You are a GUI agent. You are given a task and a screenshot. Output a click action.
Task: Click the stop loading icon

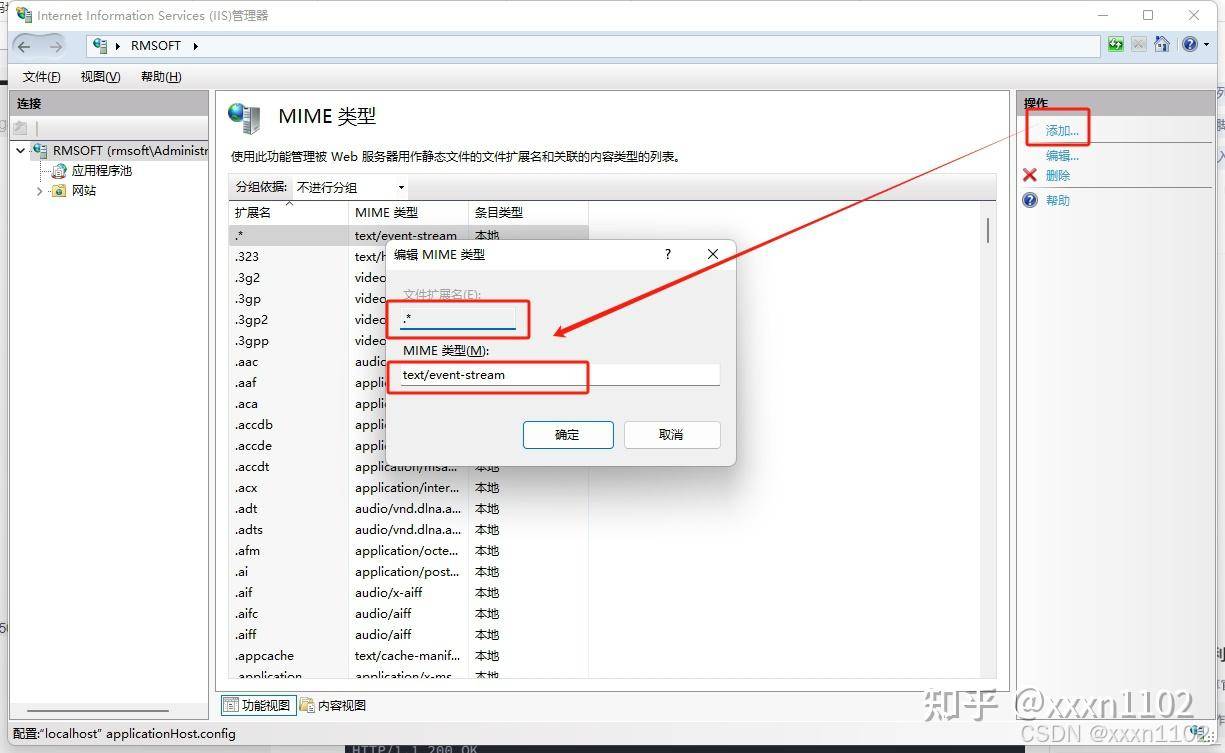1139,45
